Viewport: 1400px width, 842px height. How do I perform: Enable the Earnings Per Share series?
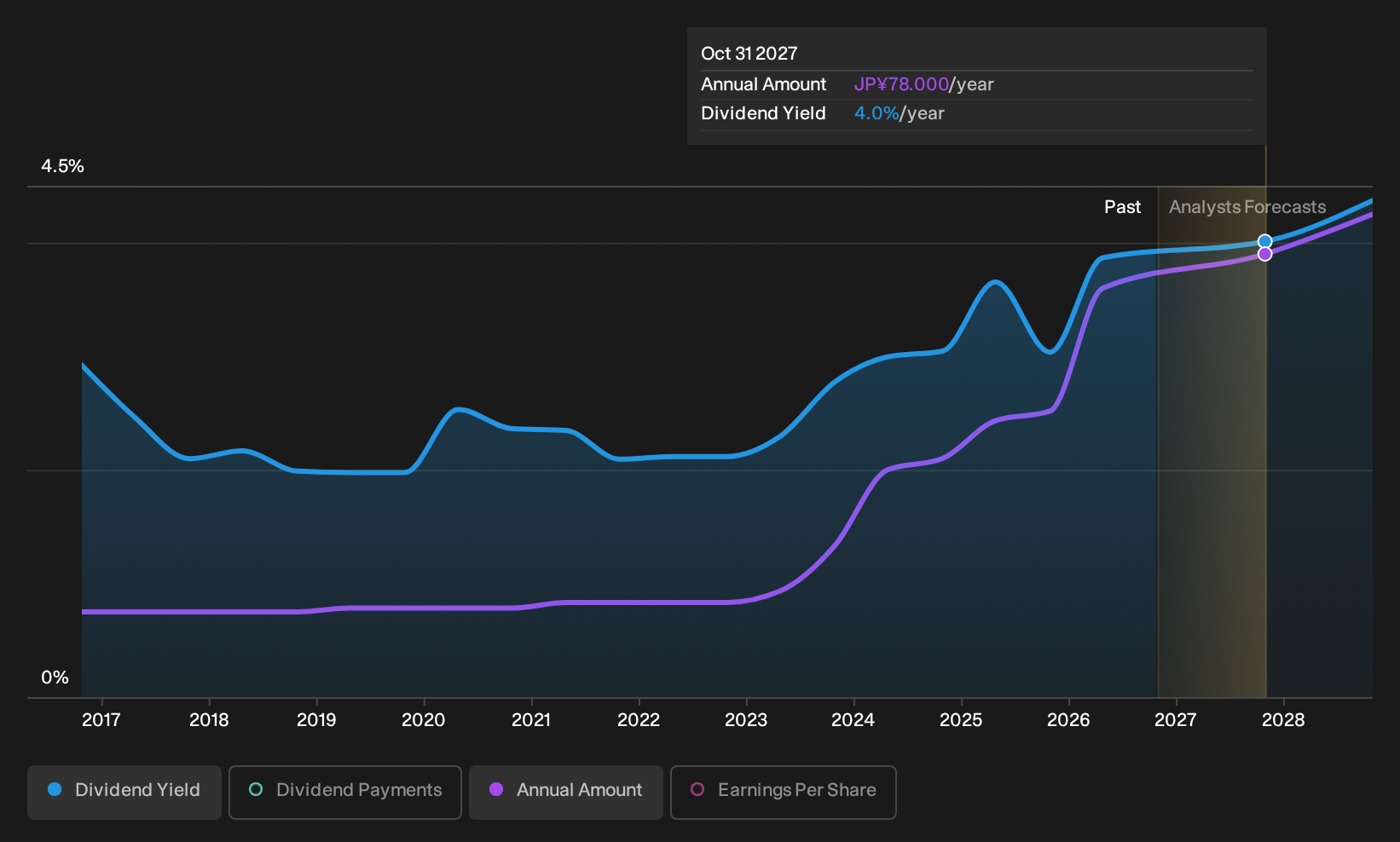point(784,793)
